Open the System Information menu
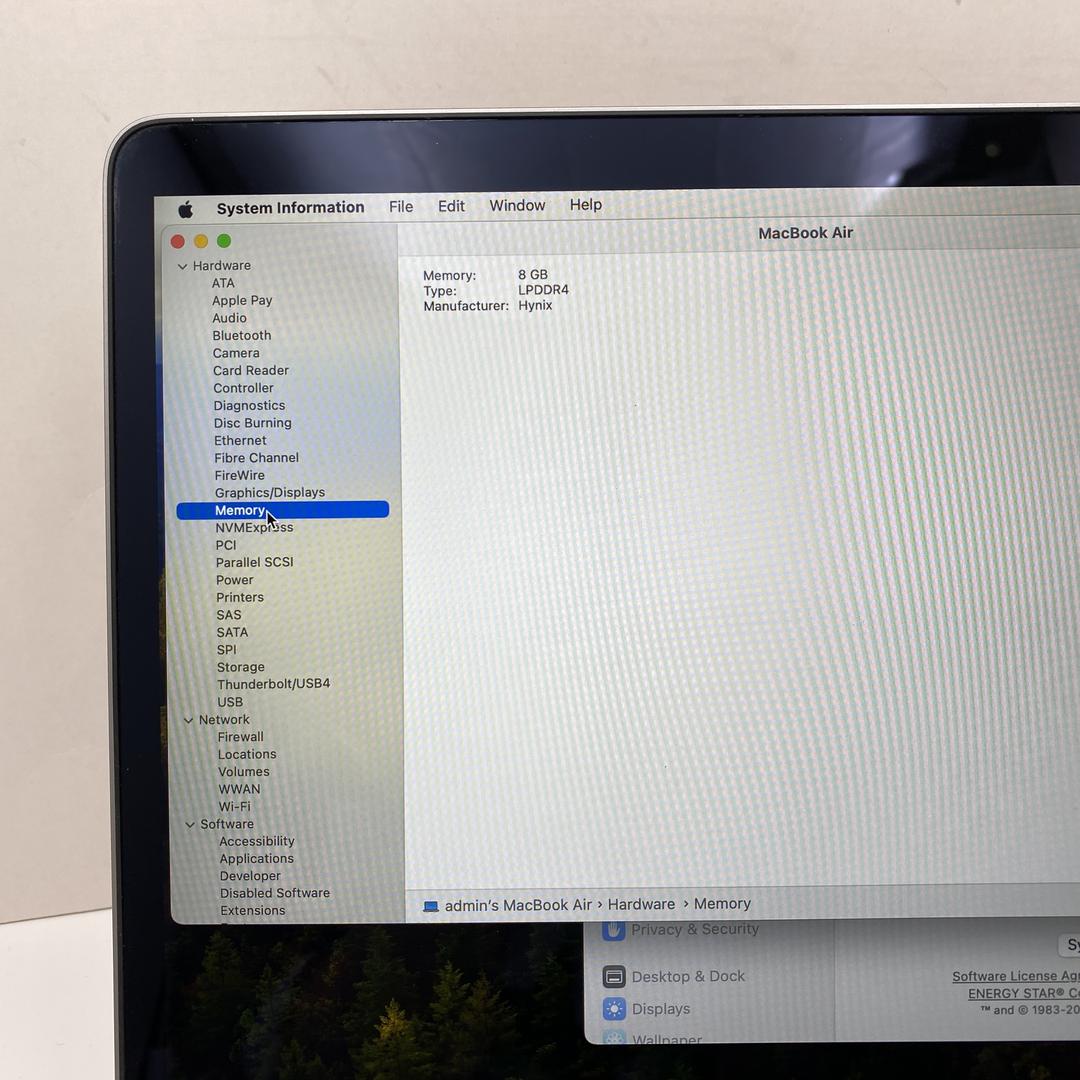 coord(290,208)
